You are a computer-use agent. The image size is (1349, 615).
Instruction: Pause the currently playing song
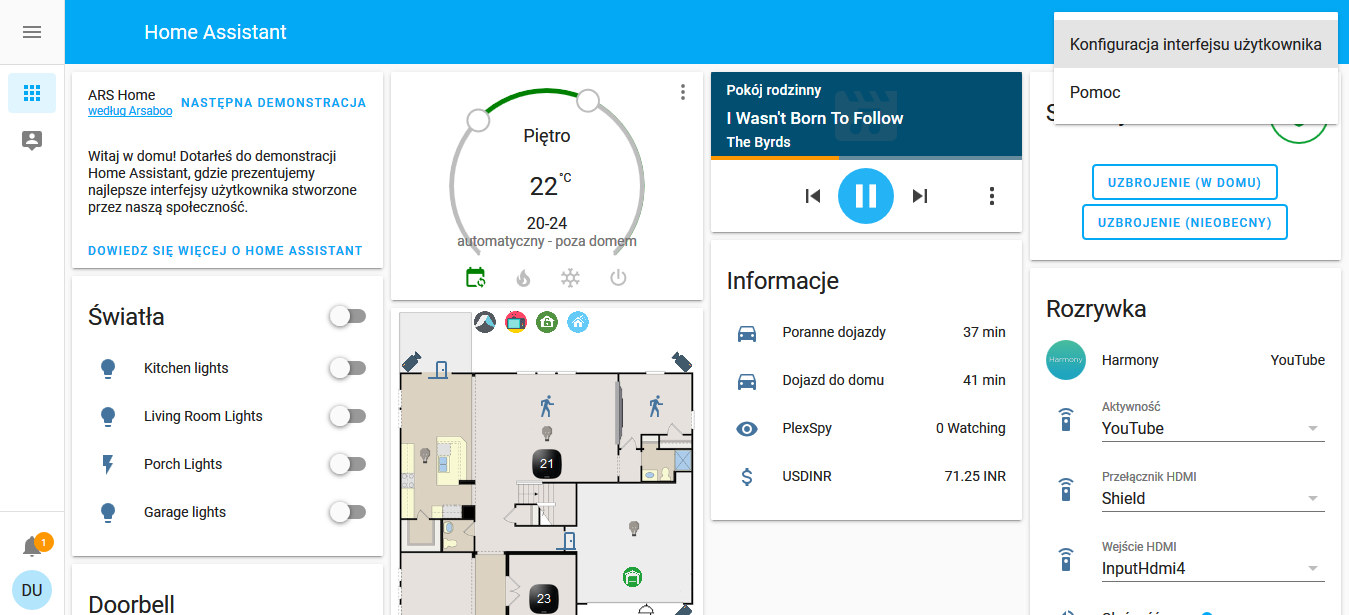pyautogui.click(x=865, y=196)
